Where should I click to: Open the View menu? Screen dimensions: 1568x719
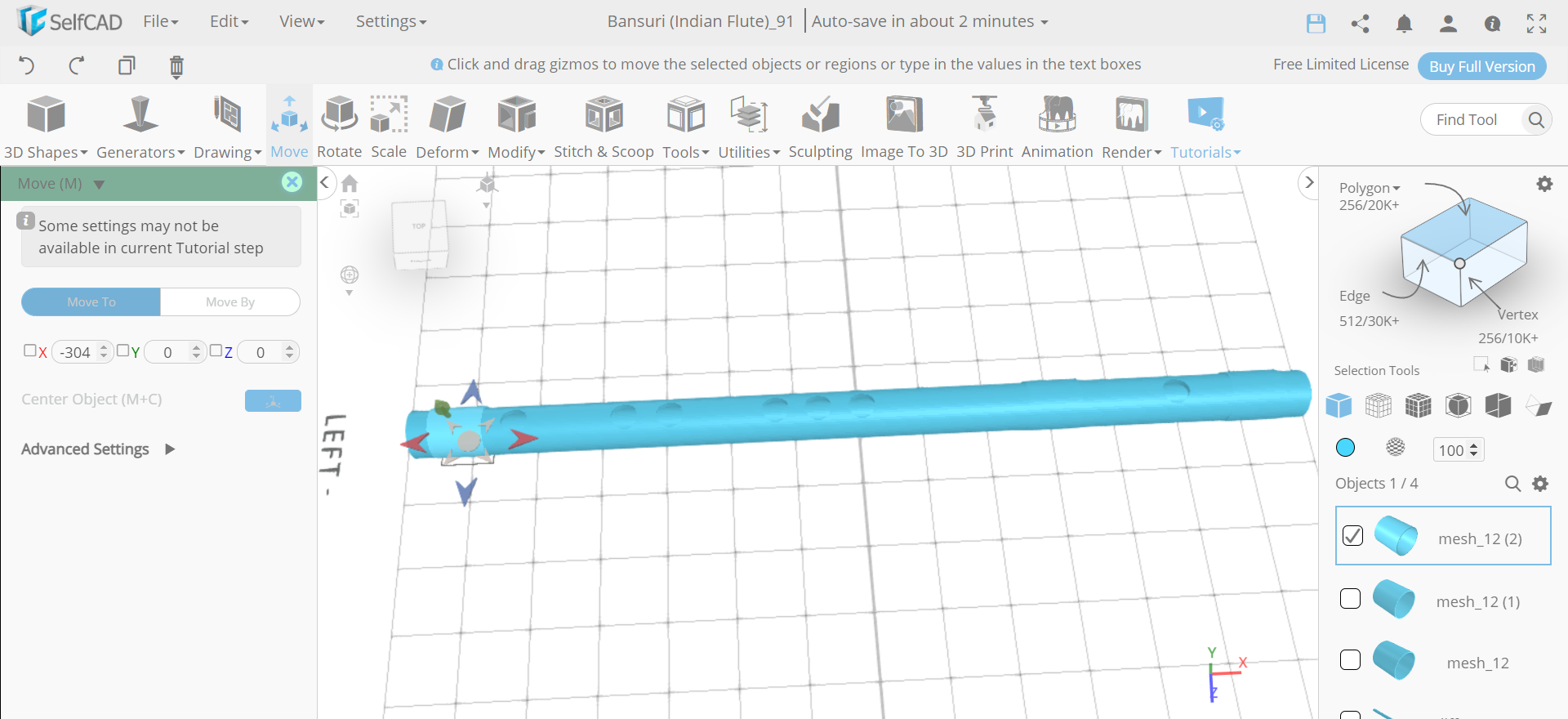[x=301, y=21]
